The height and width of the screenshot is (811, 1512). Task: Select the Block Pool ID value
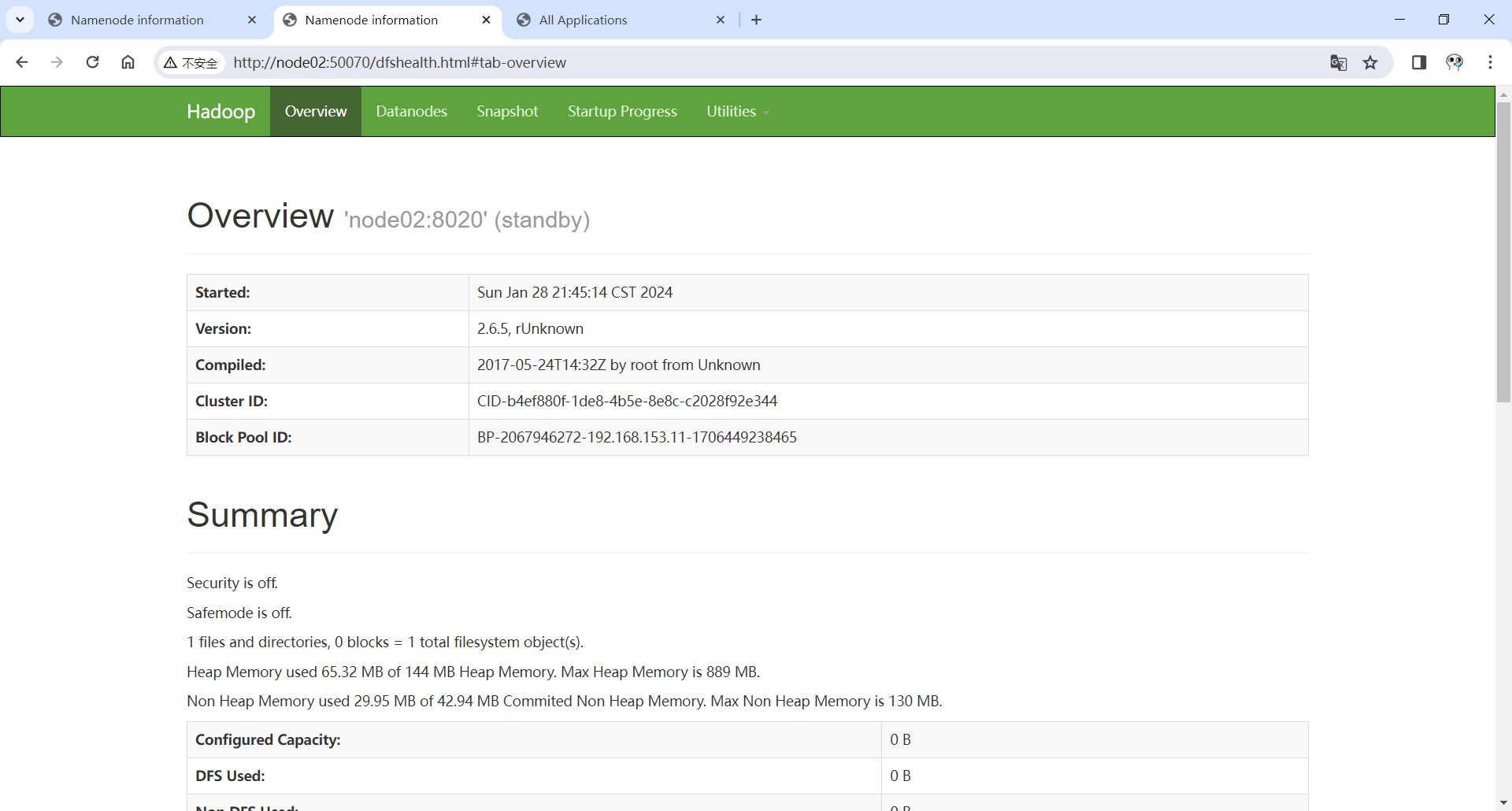click(637, 437)
